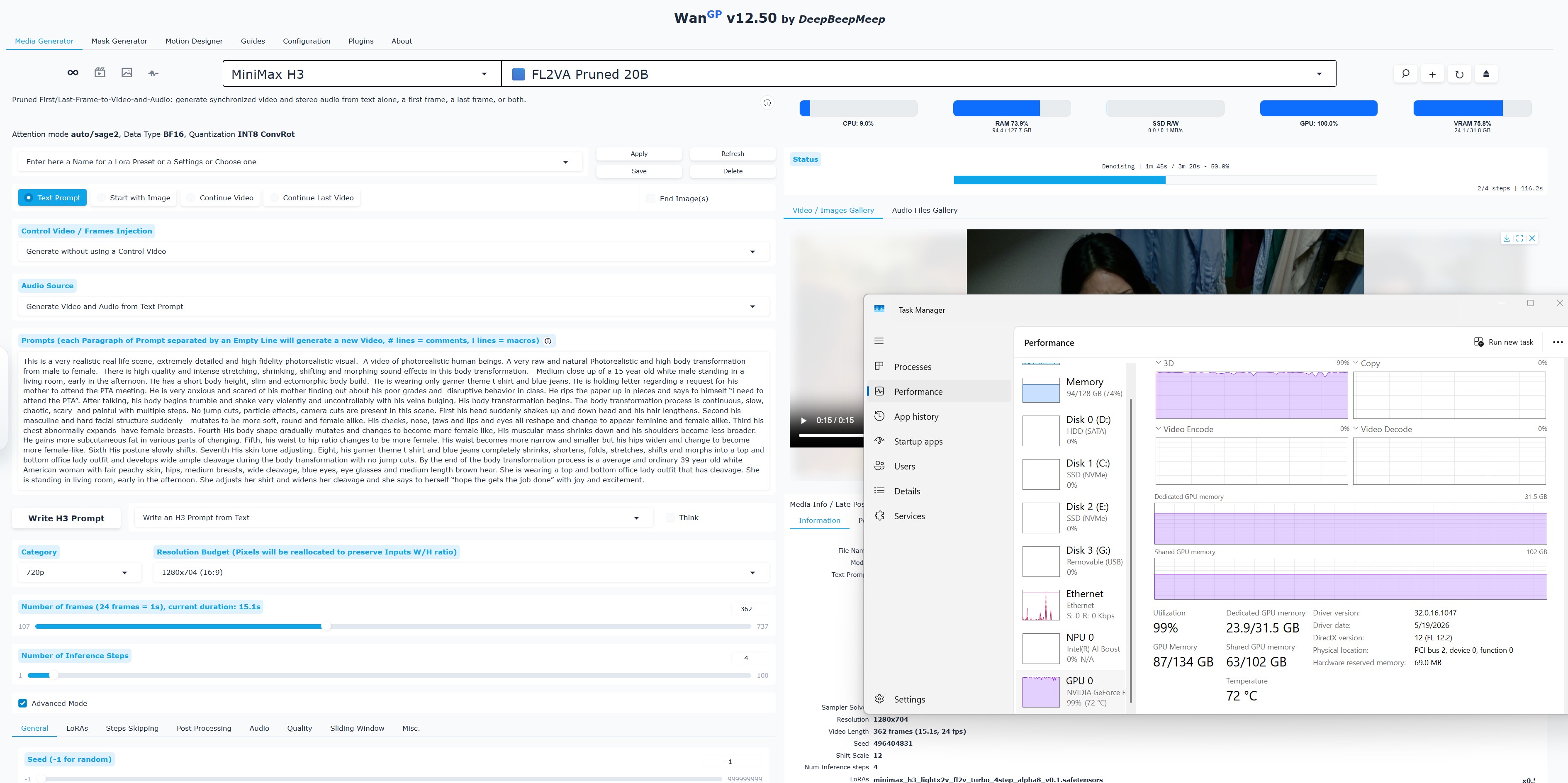Click the circular refresh icon button in WanGP
This screenshot has height=783, width=1568.
(1459, 74)
